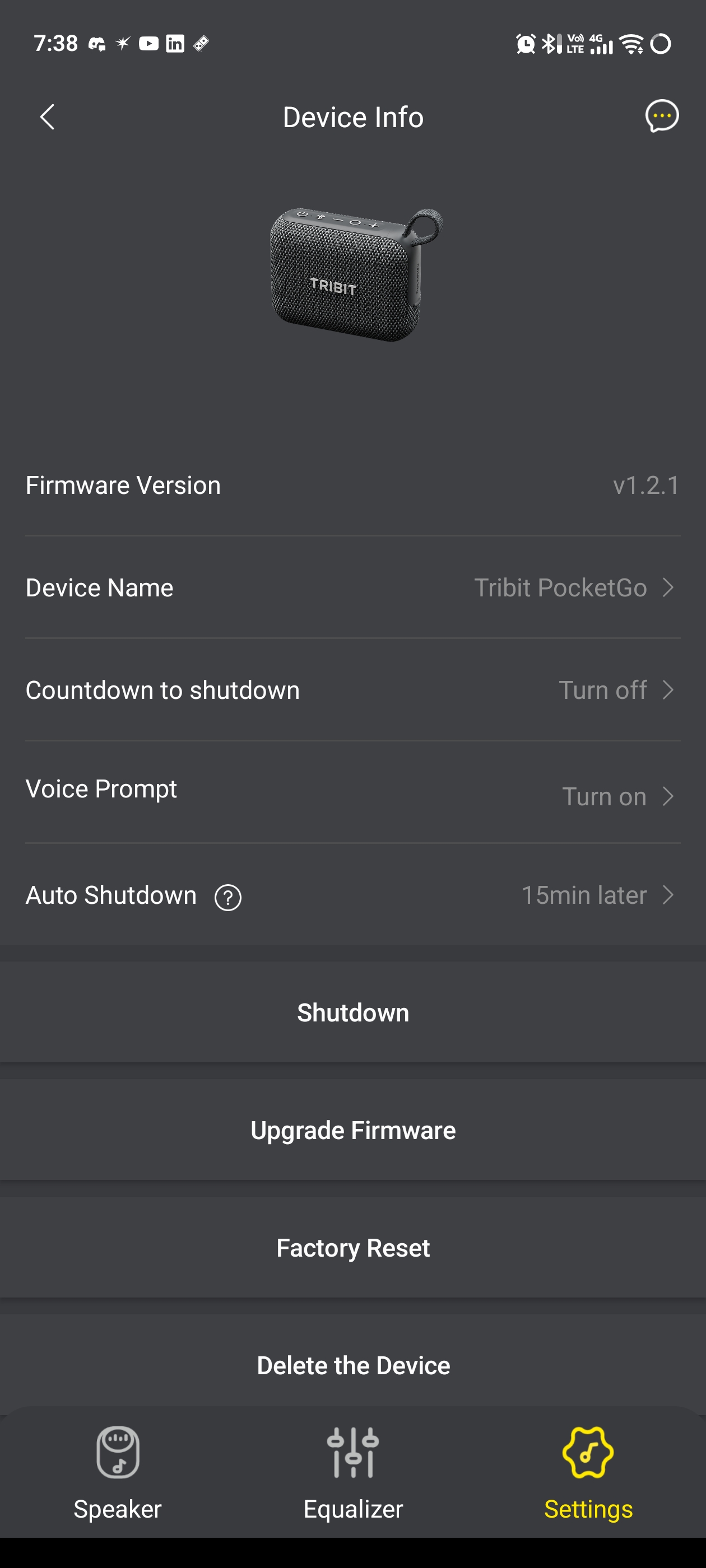This screenshot has height=1568, width=706.
Task: Tap the alarm clock status icon
Action: [525, 44]
